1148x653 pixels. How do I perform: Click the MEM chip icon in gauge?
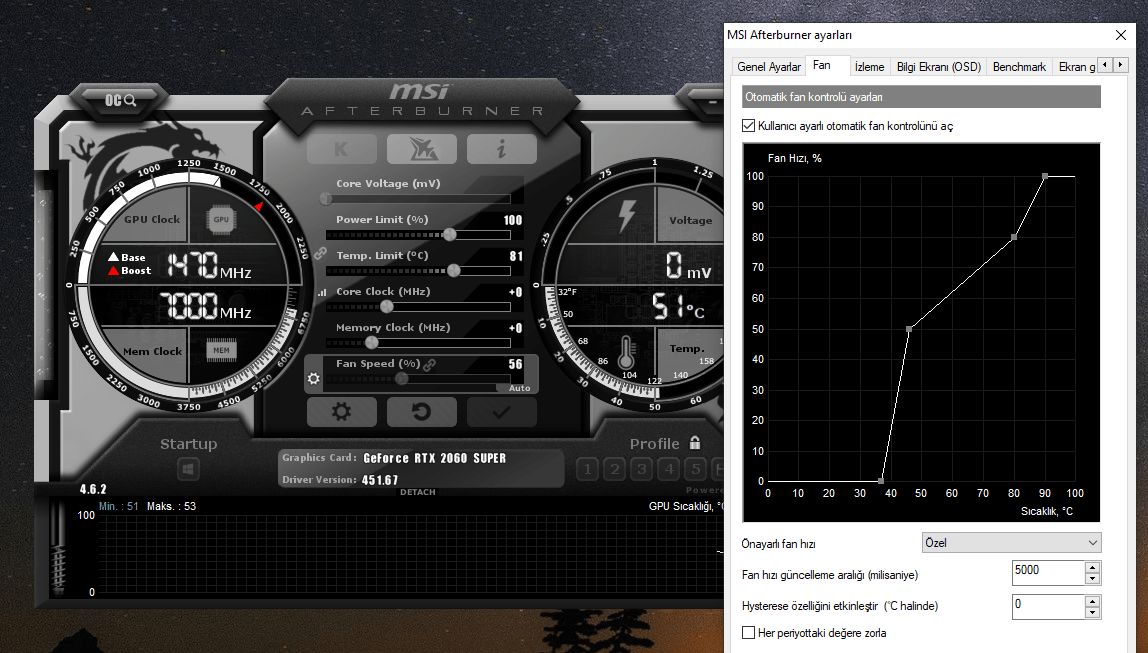coord(221,351)
